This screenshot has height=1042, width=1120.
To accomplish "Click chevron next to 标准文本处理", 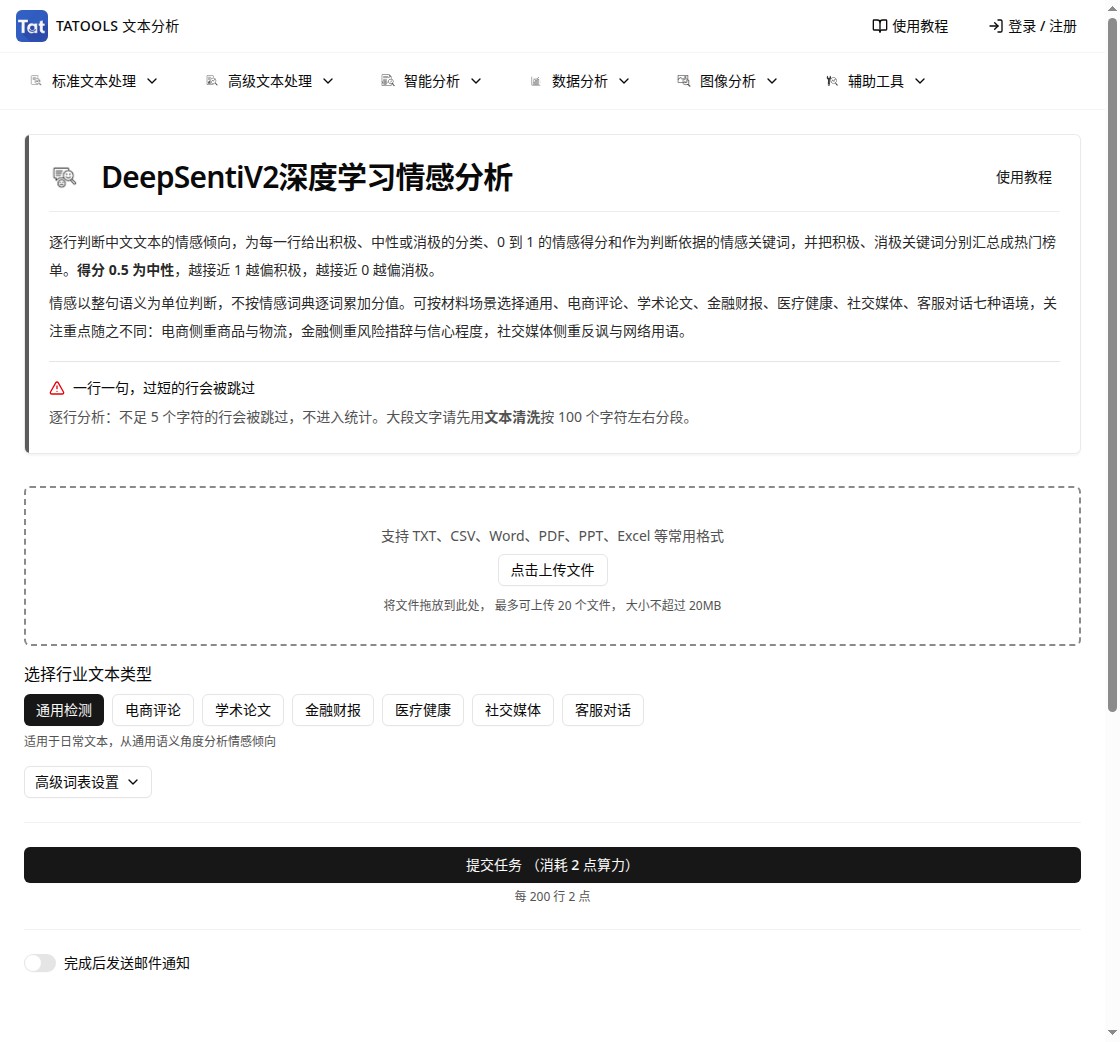I will (x=152, y=81).
